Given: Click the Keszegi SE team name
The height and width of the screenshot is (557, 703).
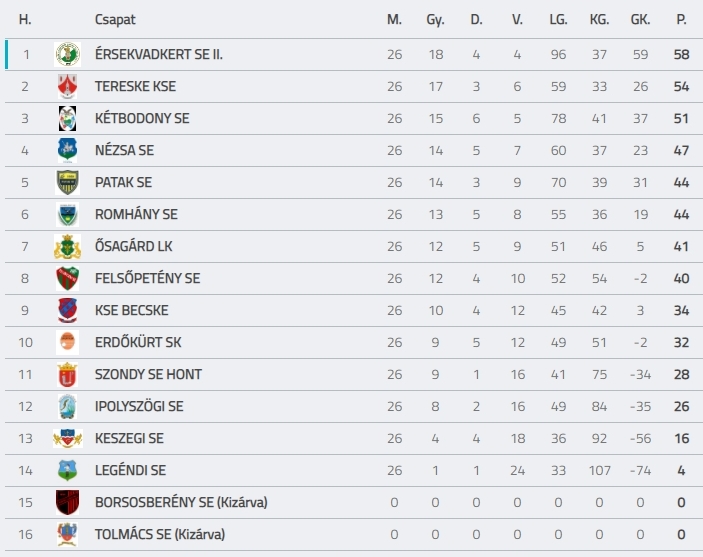Looking at the screenshot, I should tap(129, 438).
